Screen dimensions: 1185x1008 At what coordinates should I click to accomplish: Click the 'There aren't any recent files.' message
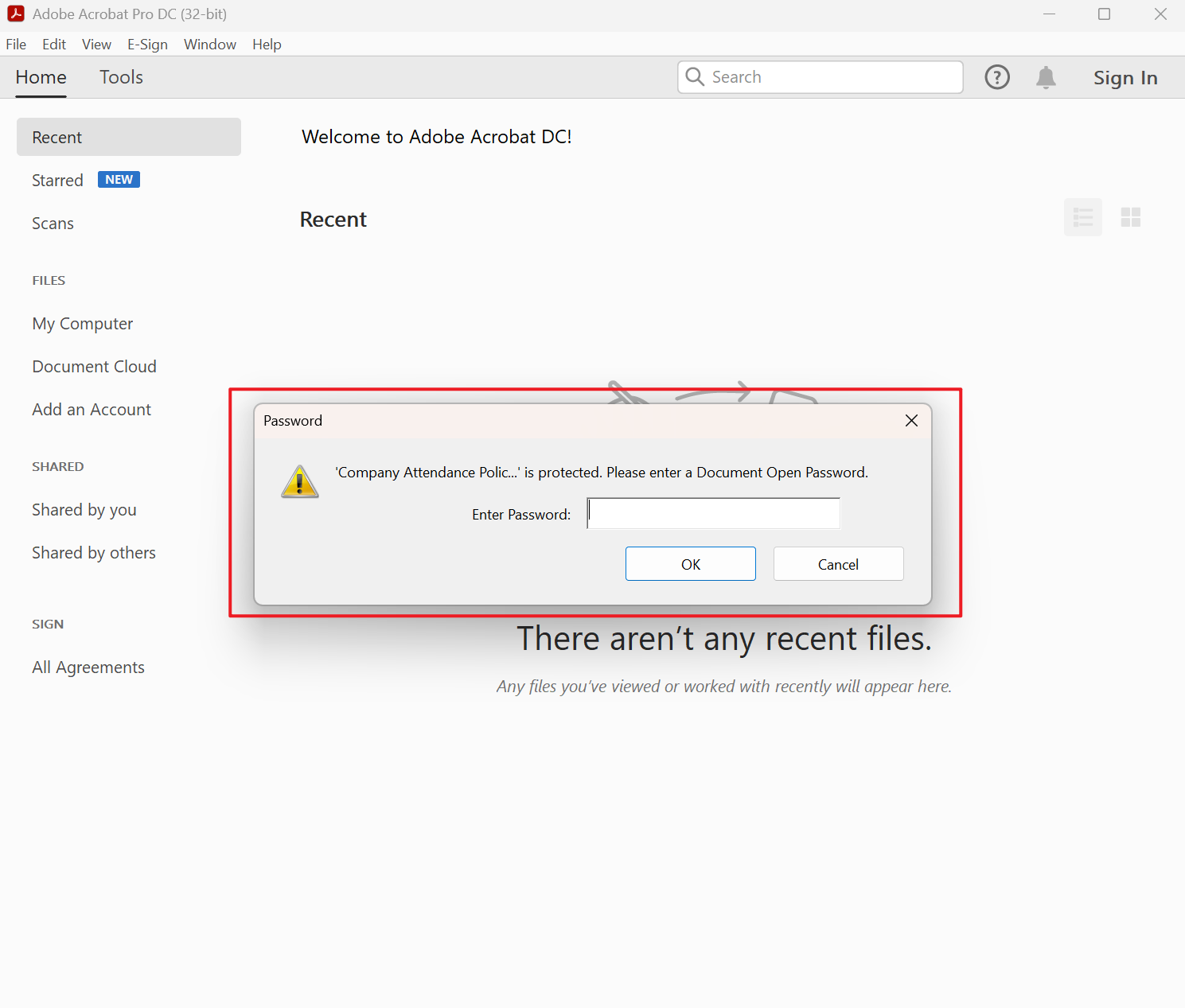pyautogui.click(x=724, y=639)
